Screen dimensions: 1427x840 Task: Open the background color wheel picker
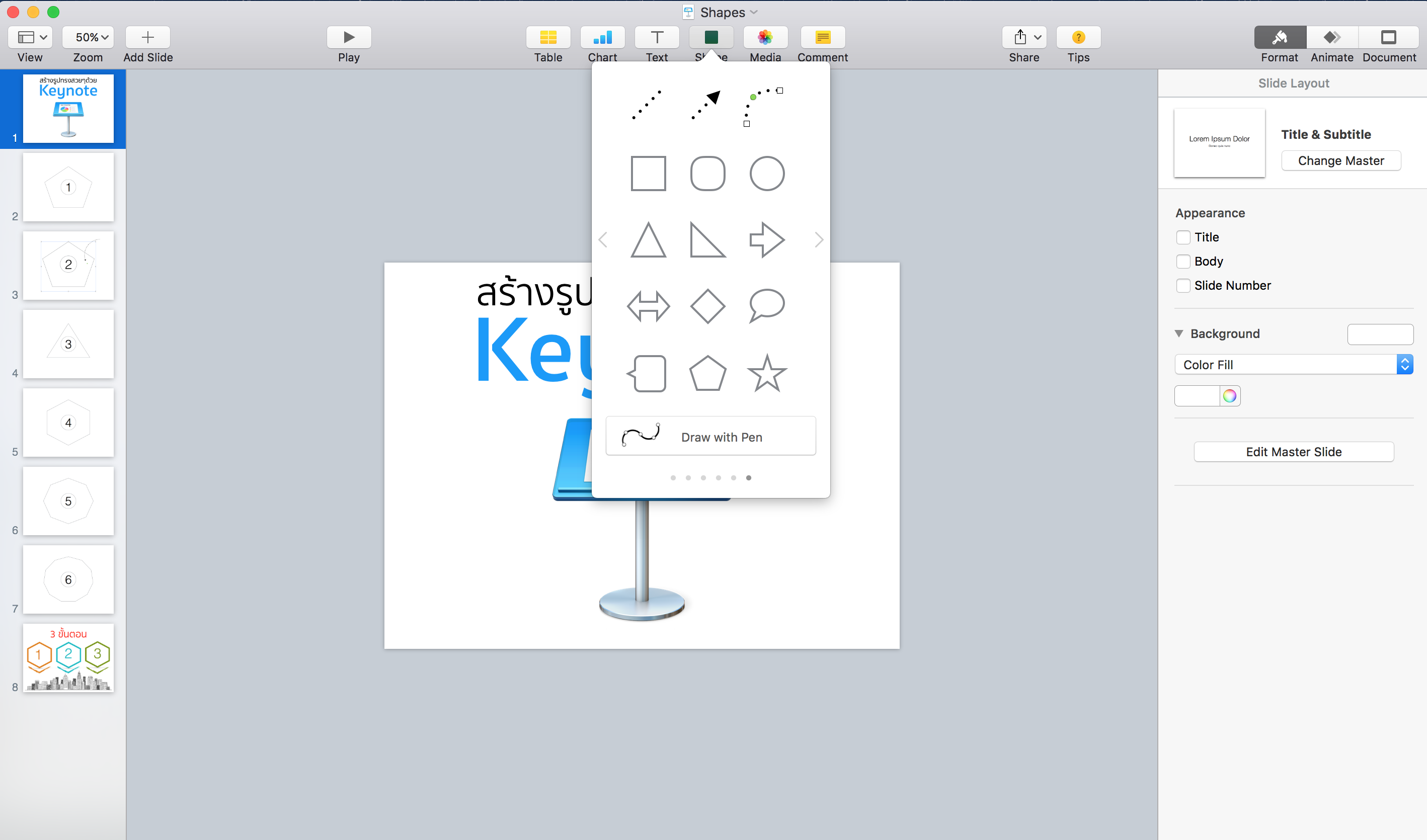tap(1229, 396)
